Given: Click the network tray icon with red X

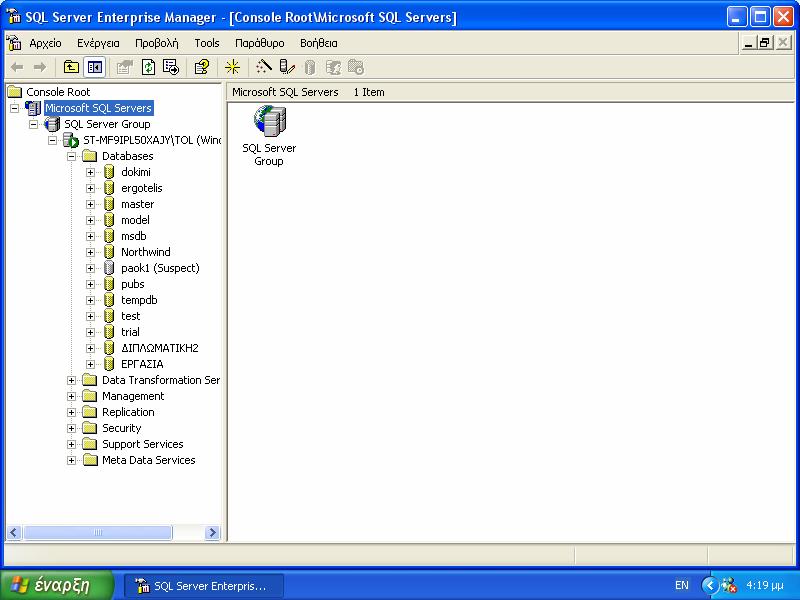Looking at the screenshot, I should tap(729, 585).
